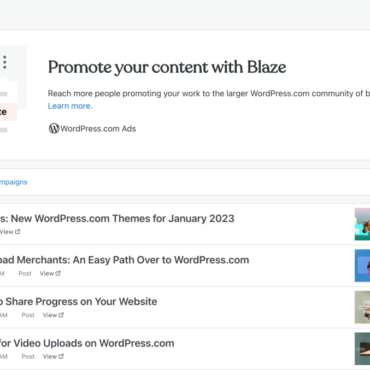This screenshot has height=370, width=370.
Task: Click external-link icon beside Share Progress View
Action: tap(61, 315)
